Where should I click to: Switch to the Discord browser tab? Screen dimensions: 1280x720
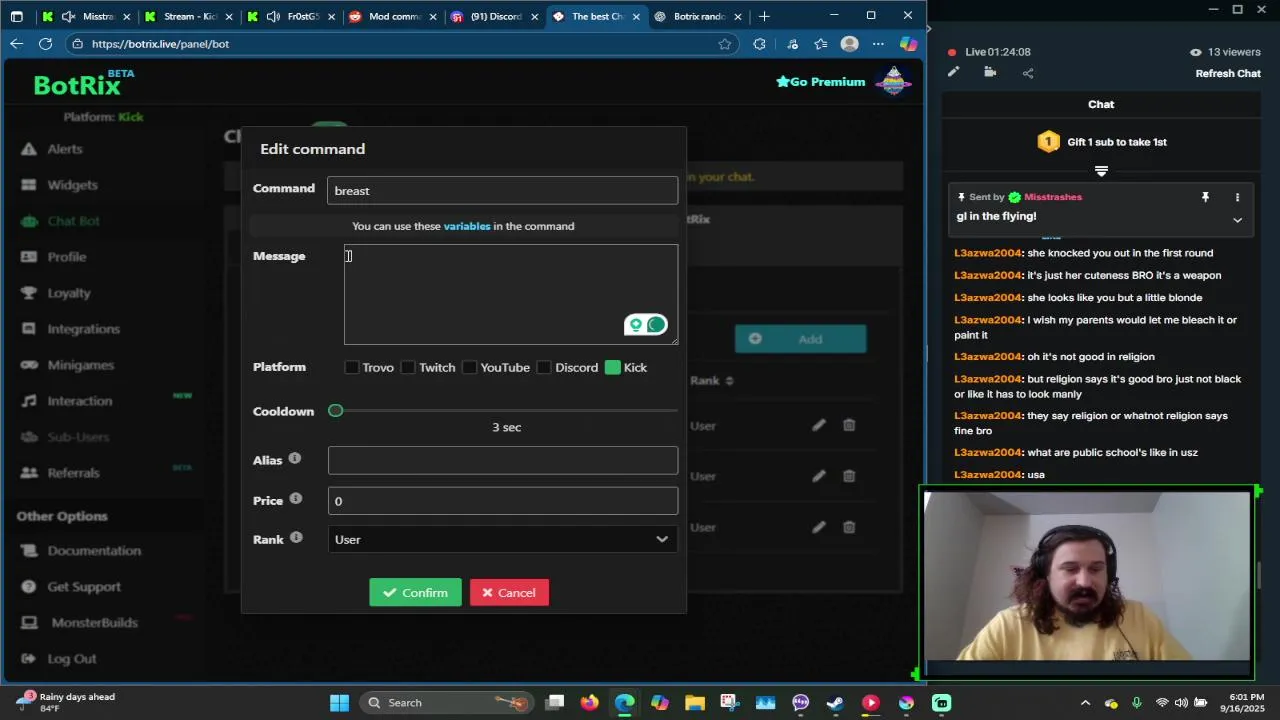pos(495,16)
